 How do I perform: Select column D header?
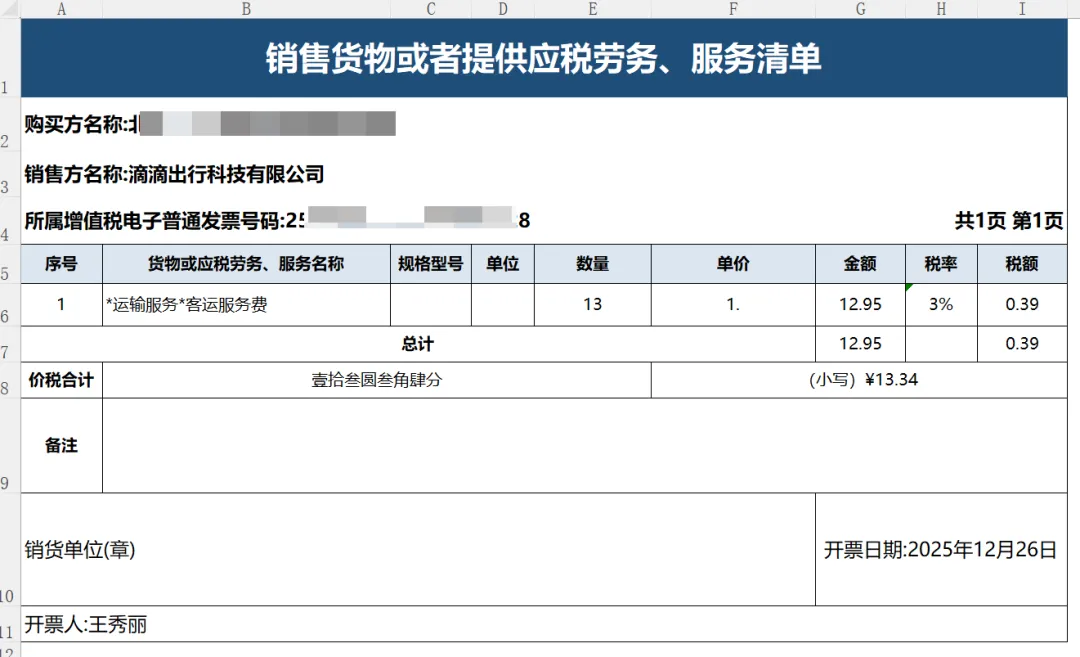pyautogui.click(x=503, y=9)
